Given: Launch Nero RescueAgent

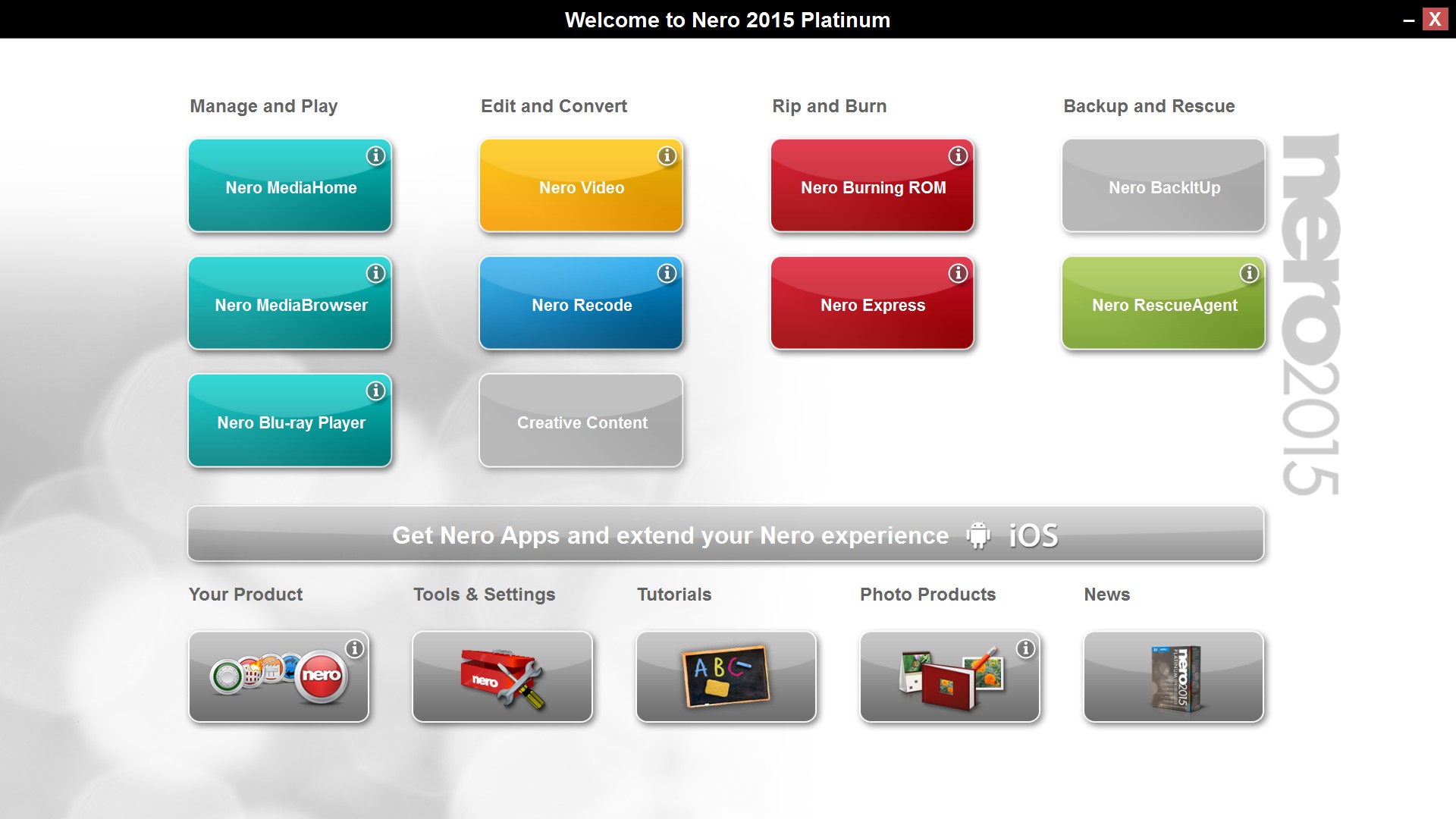Looking at the screenshot, I should [1164, 303].
